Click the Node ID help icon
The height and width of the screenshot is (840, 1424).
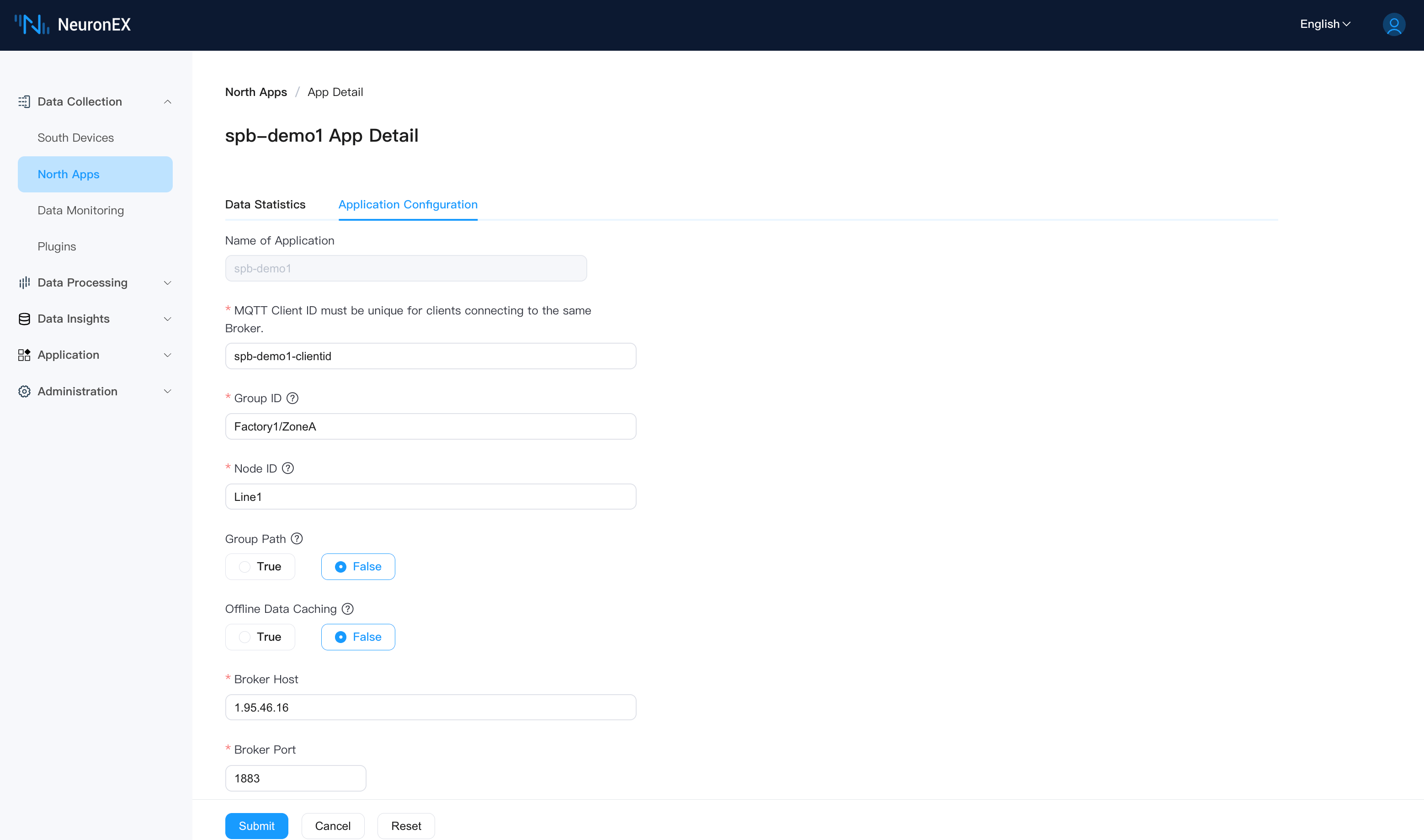[287, 468]
